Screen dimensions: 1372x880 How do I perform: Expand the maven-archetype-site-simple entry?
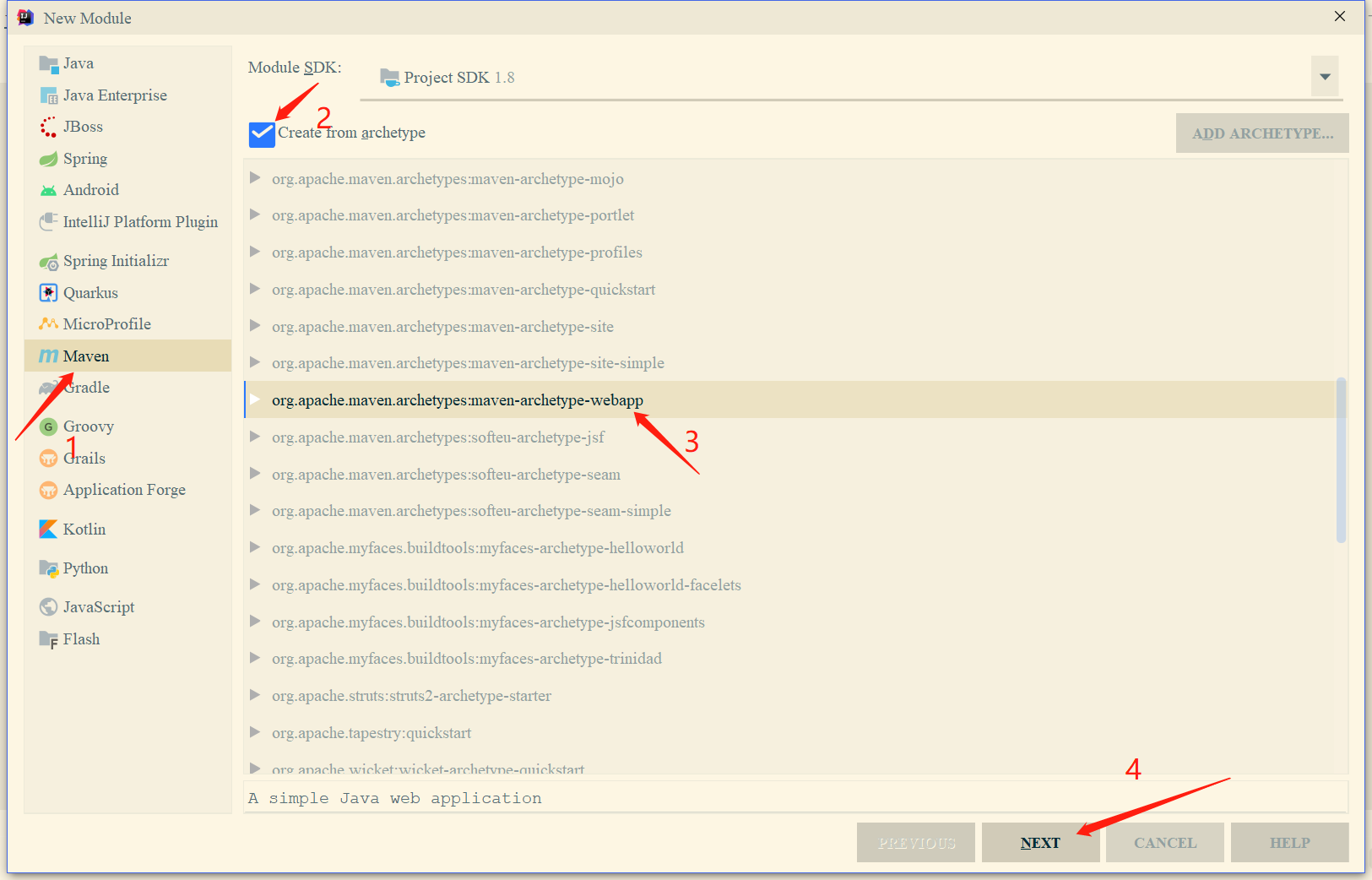pos(254,362)
